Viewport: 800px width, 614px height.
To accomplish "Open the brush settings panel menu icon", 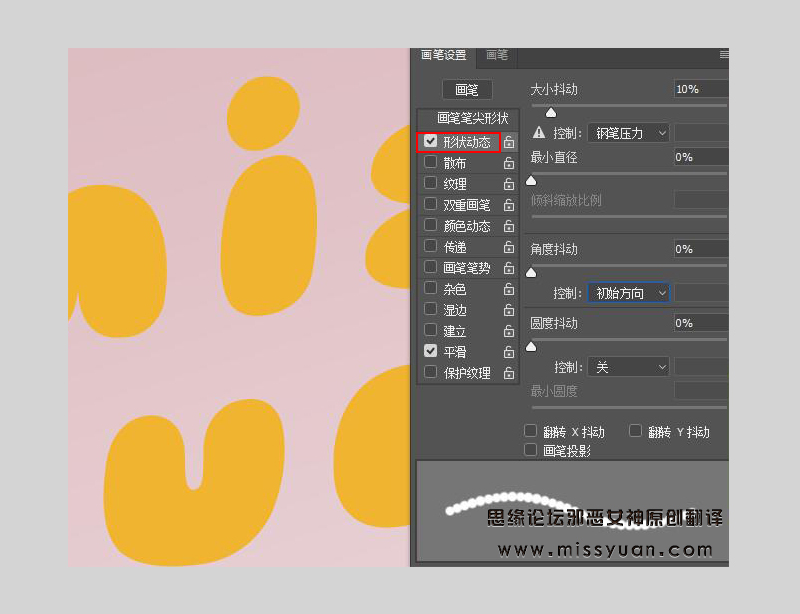I will click(x=724, y=55).
